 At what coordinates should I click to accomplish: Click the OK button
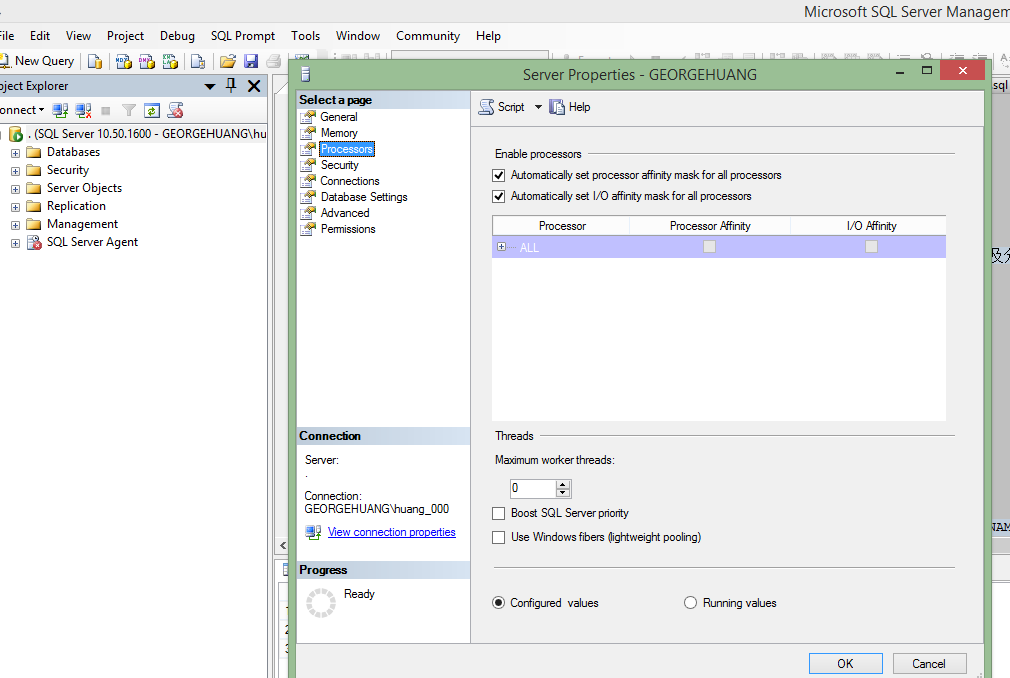[845, 664]
